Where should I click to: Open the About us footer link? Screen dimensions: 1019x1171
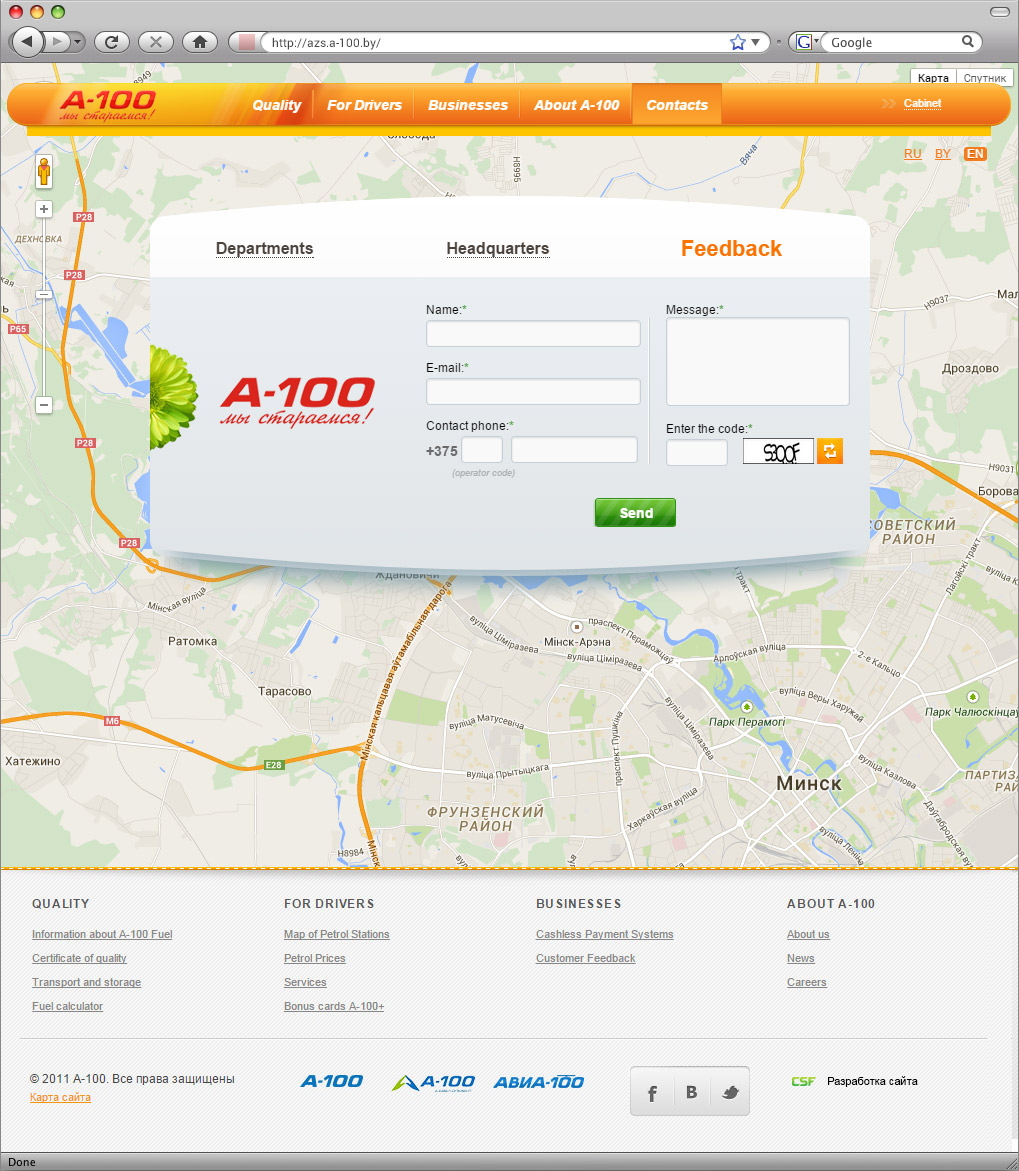(x=808, y=934)
